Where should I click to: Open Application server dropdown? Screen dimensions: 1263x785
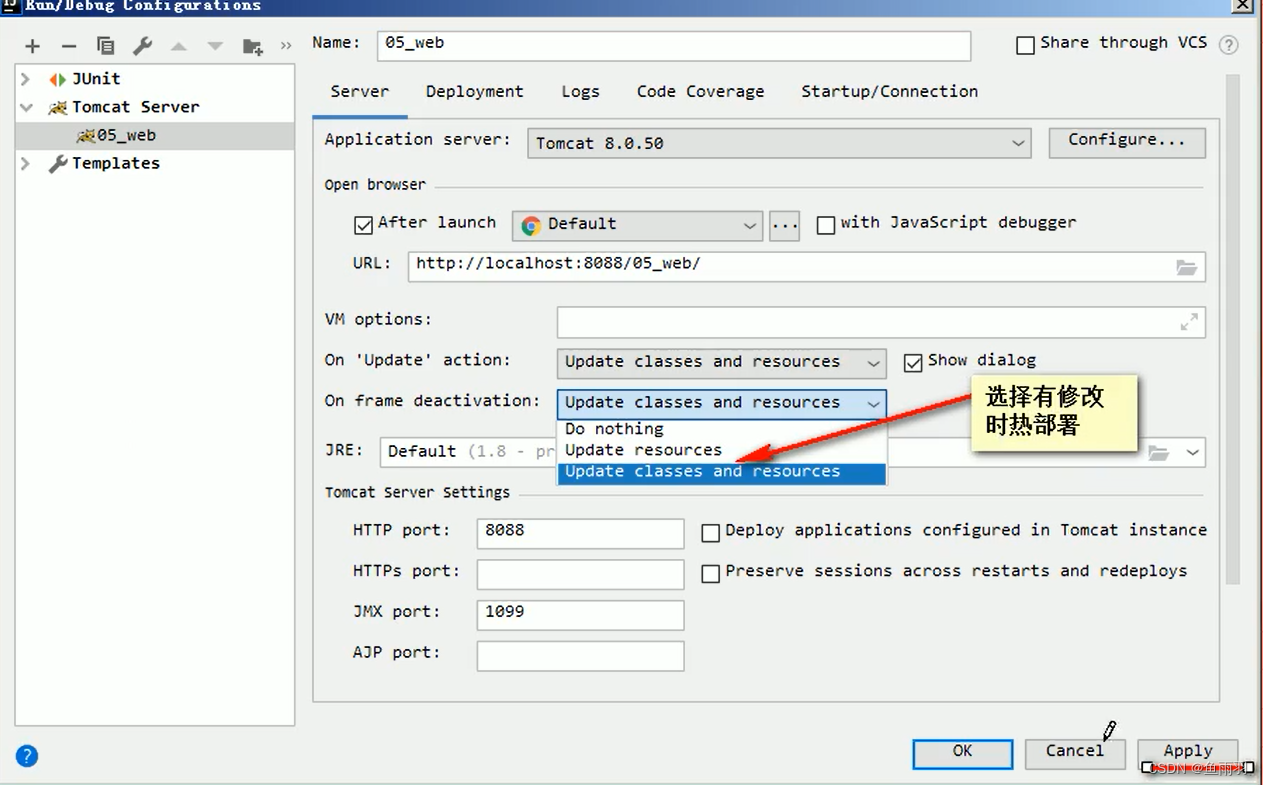coord(779,143)
